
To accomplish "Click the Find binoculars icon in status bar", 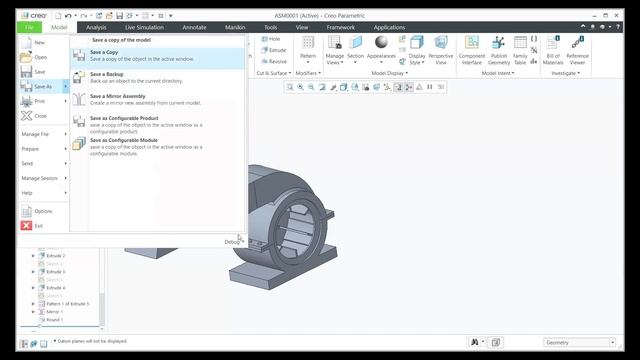I will click(475, 342).
